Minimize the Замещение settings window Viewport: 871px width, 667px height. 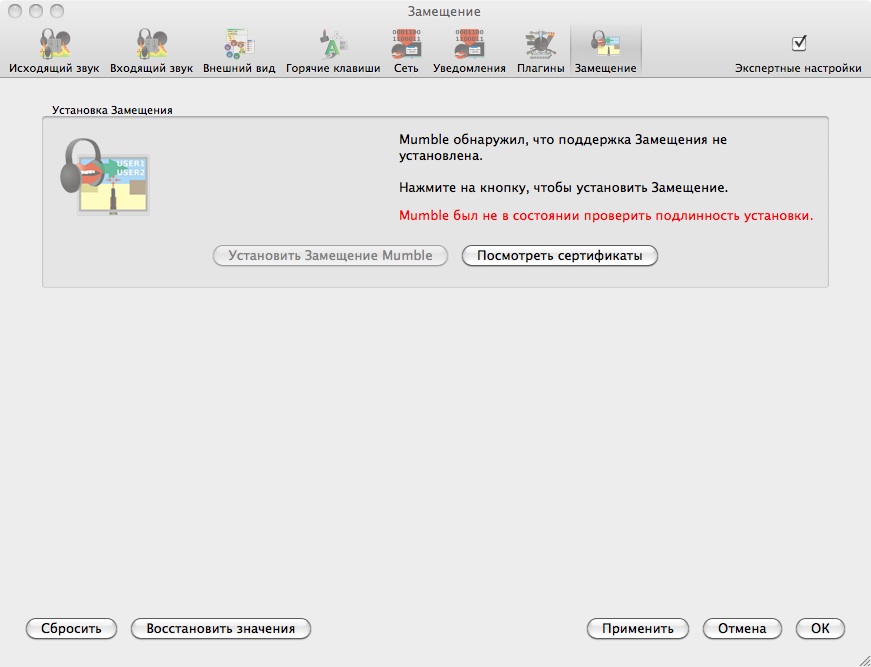tap(35, 11)
